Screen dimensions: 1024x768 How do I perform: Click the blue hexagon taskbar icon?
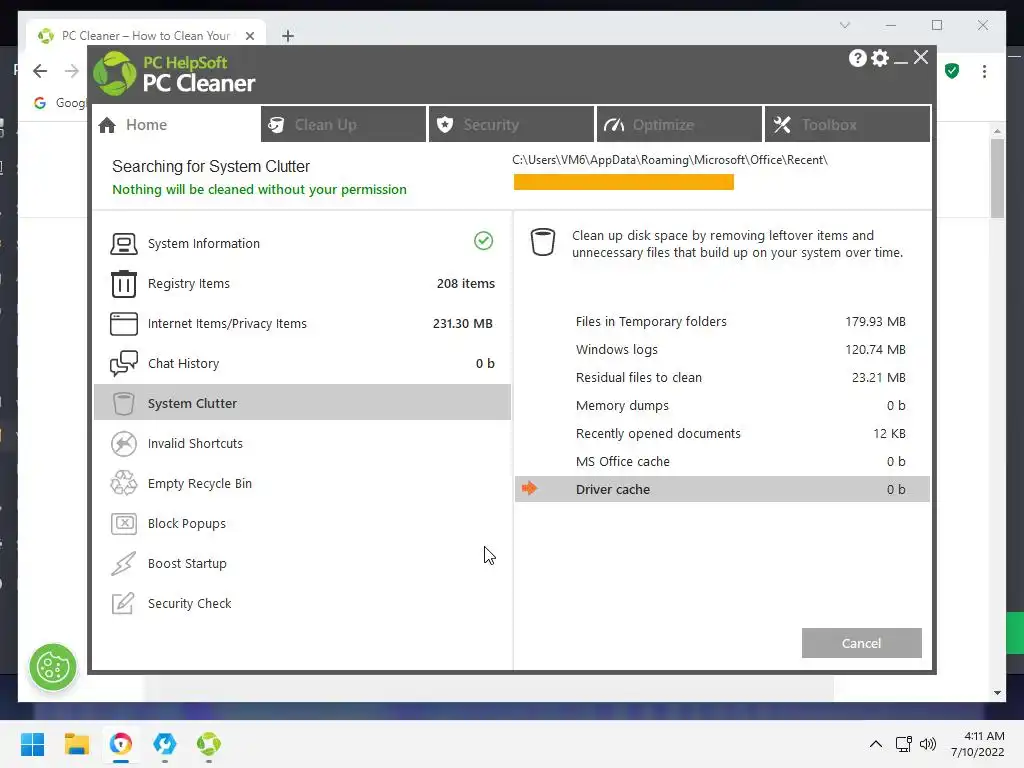click(x=165, y=744)
